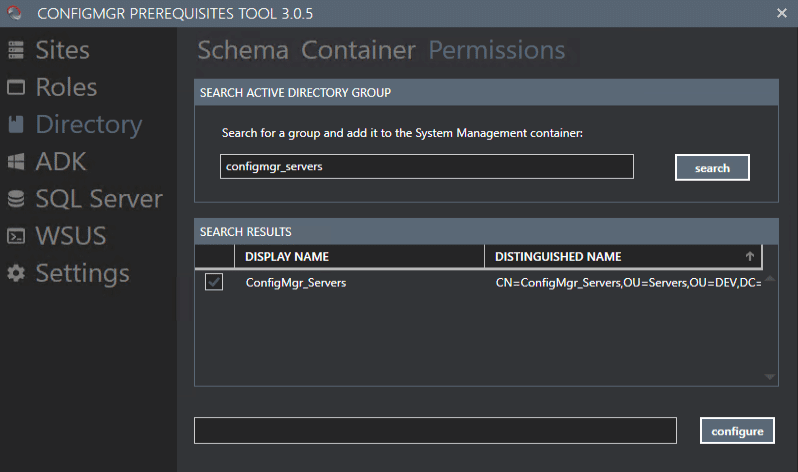
Task: Click the results scroll down arrow
Action: coord(770,377)
